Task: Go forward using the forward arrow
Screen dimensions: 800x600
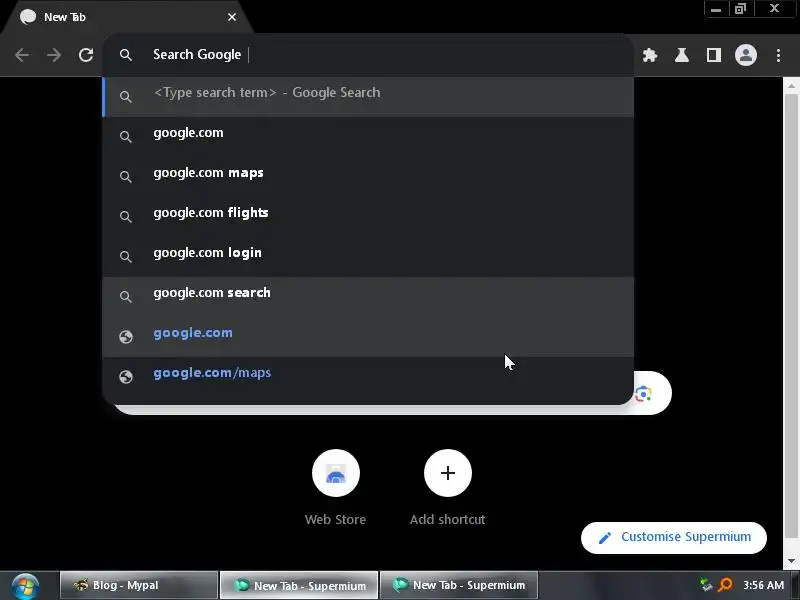Action: [54, 55]
